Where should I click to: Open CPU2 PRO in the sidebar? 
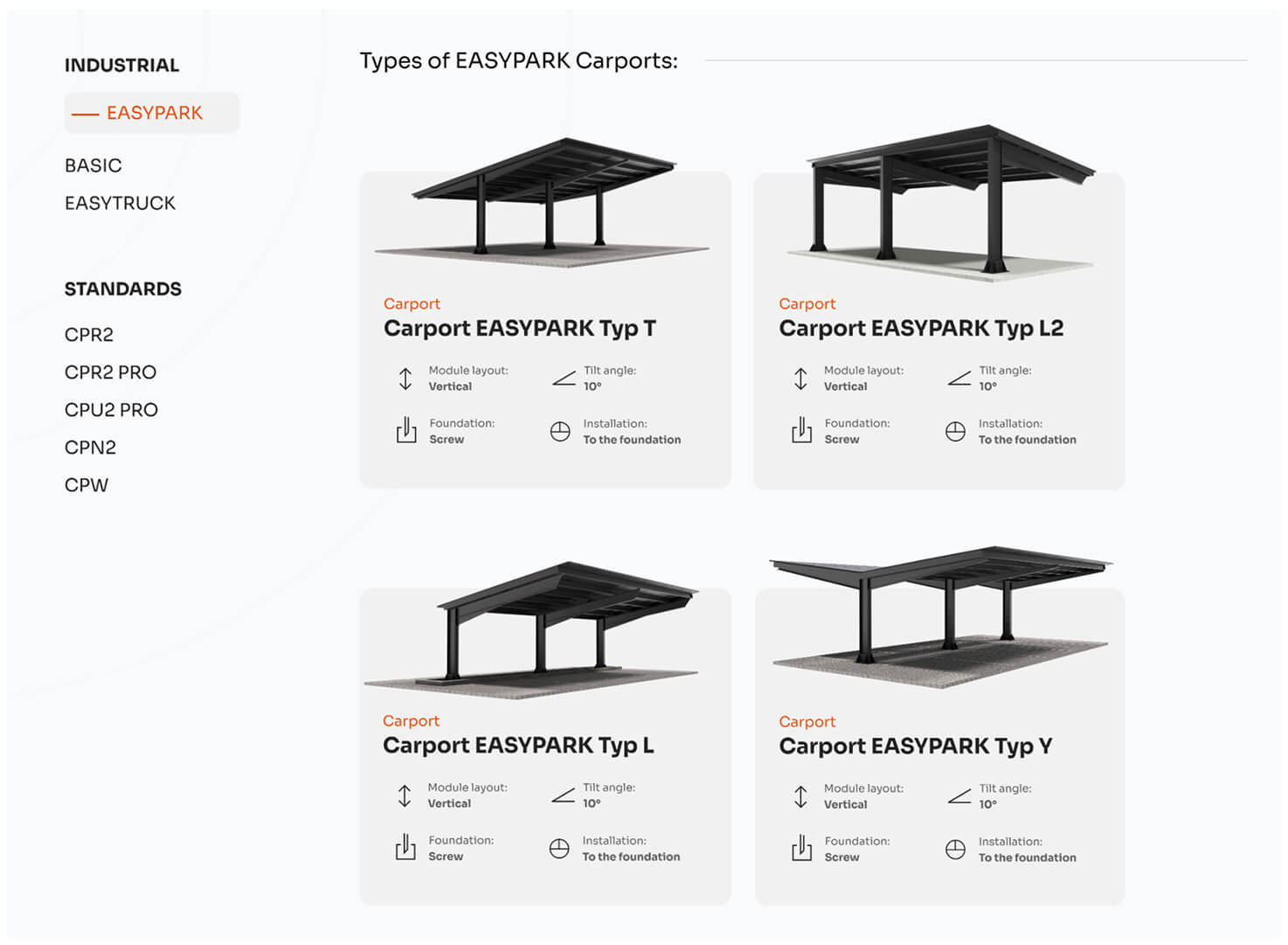[112, 410]
